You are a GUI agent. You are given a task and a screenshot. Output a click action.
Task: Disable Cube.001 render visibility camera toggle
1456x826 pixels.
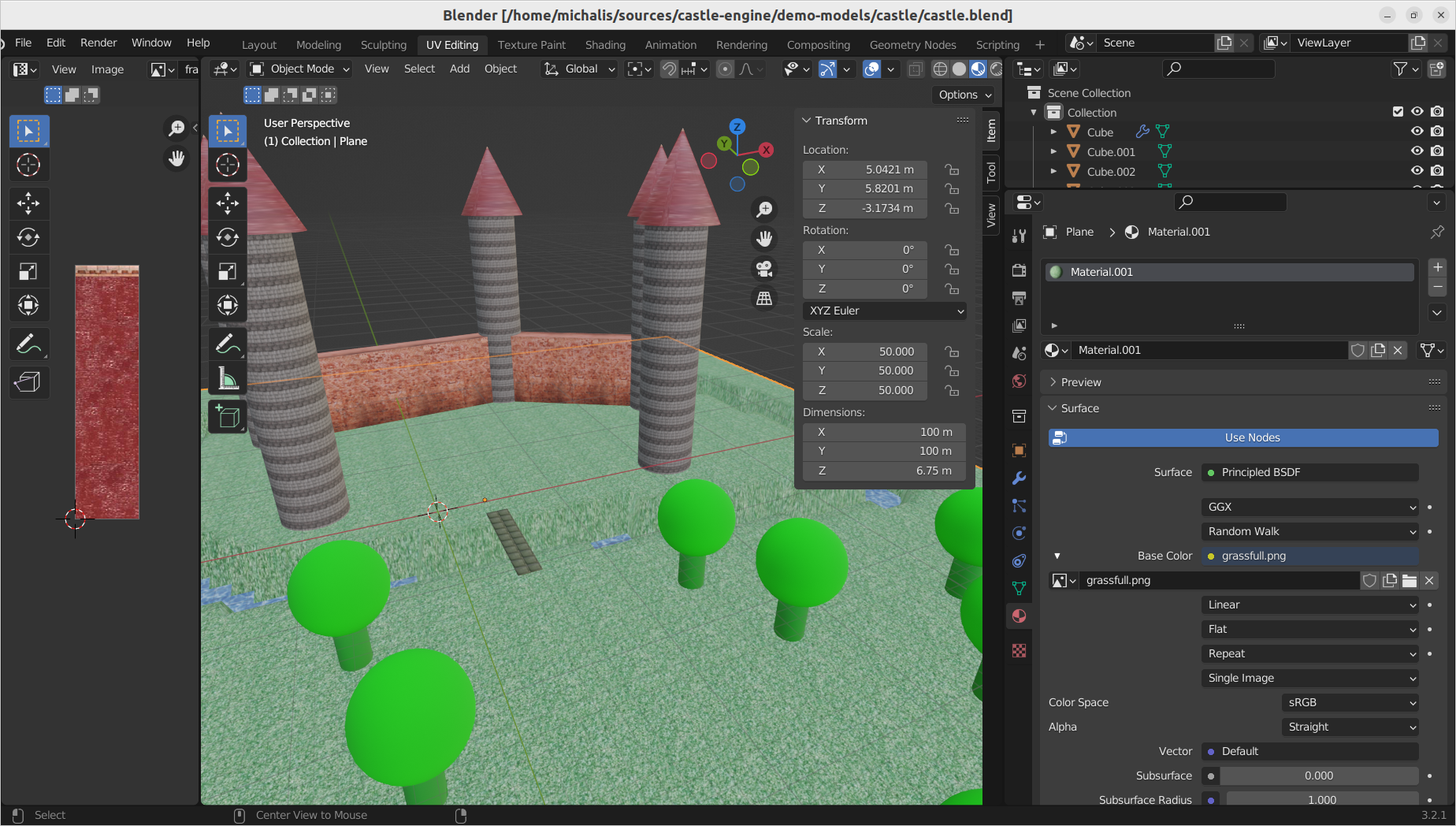click(x=1437, y=151)
